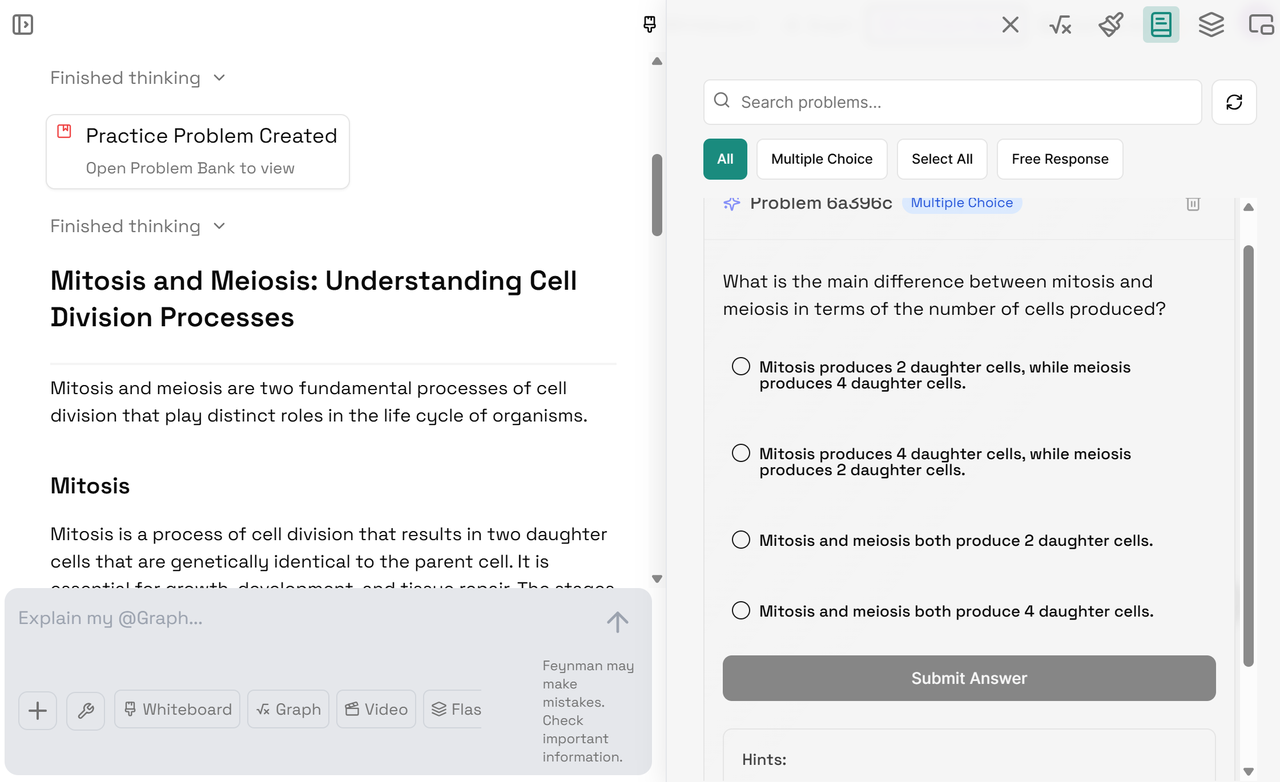Select the paintbrush icon in top toolbar
Viewport: 1280px width, 782px height.
[1110, 25]
